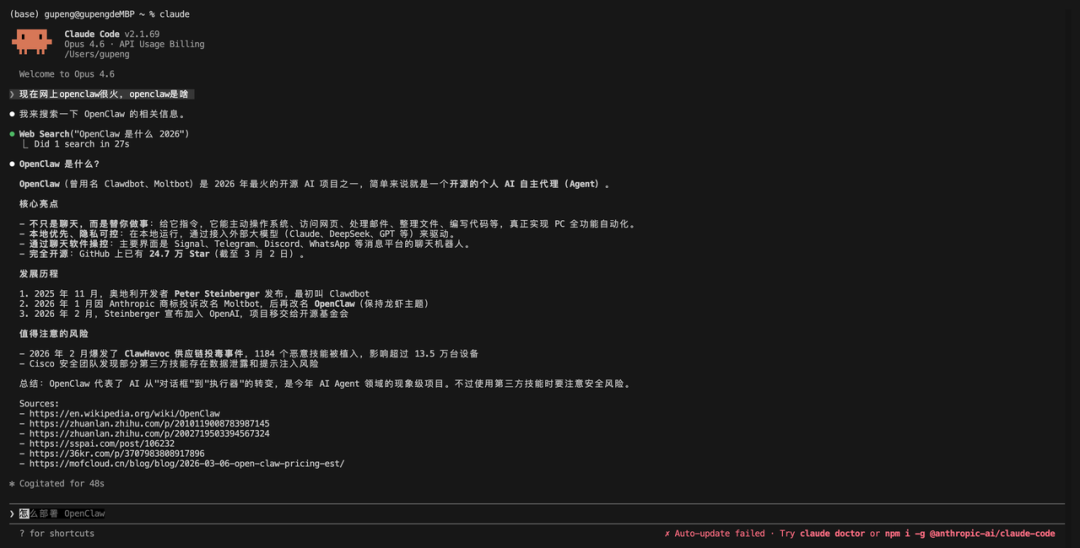Click the summary line starting with "总结"
The width and height of the screenshot is (1080, 548).
coord(325,384)
